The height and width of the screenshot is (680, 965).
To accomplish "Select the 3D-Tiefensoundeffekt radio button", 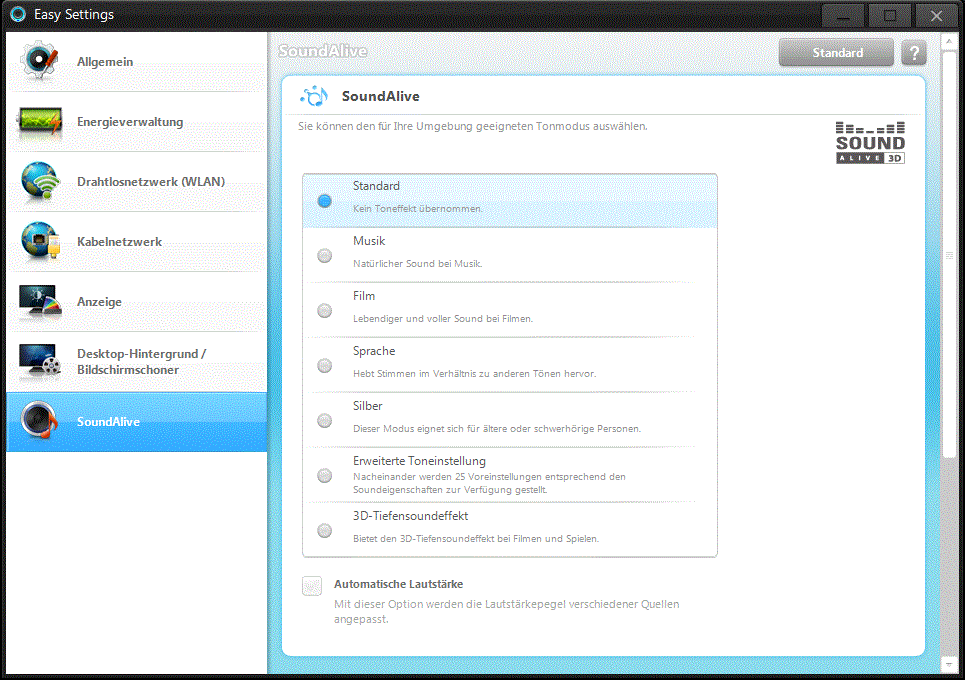I will click(x=324, y=530).
